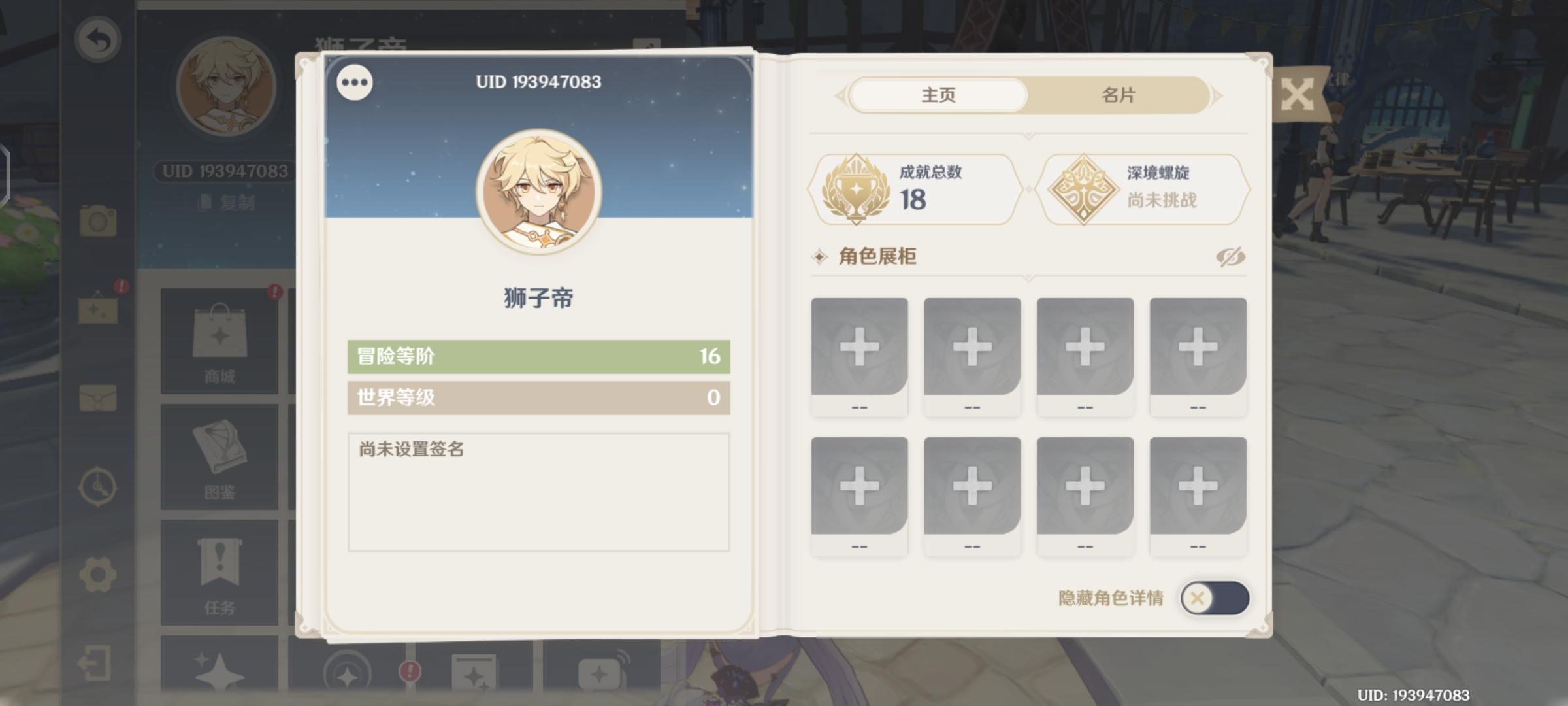Open the 深境螺旋 abyss panel
This screenshot has height=706, width=1568.
[x=1143, y=190]
